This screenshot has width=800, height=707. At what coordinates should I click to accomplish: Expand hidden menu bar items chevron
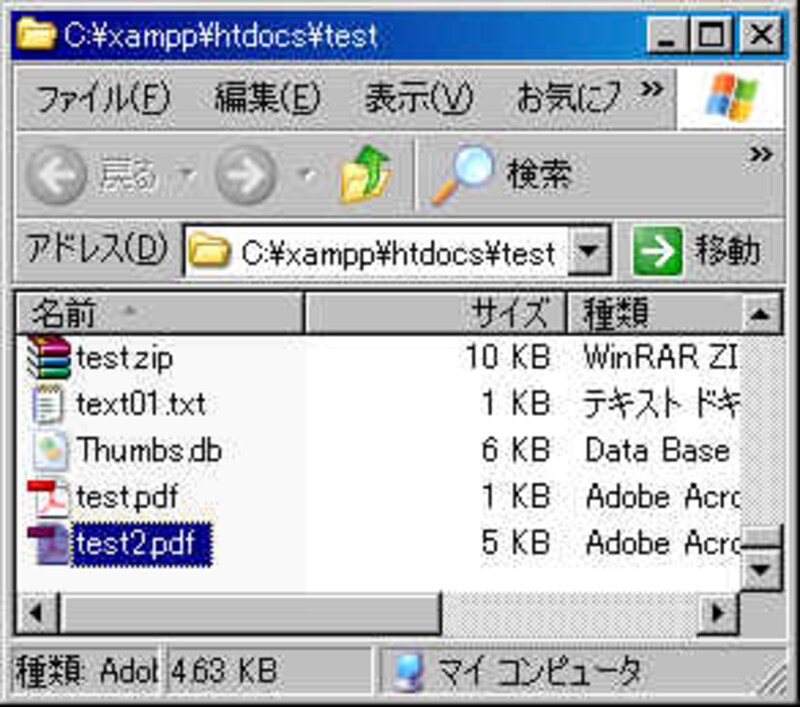pyautogui.click(x=652, y=89)
